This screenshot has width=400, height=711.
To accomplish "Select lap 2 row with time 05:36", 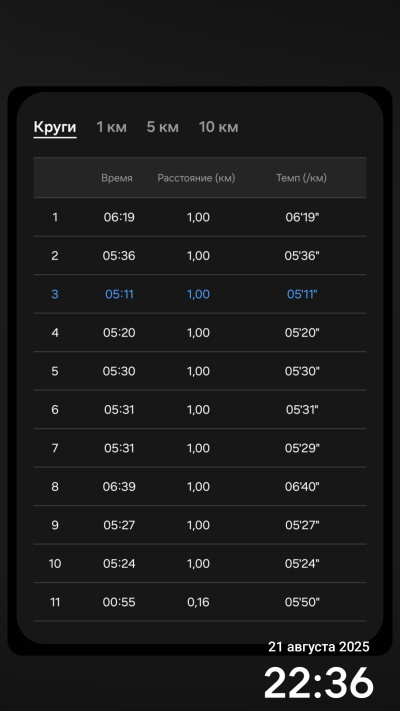I will [x=200, y=256].
